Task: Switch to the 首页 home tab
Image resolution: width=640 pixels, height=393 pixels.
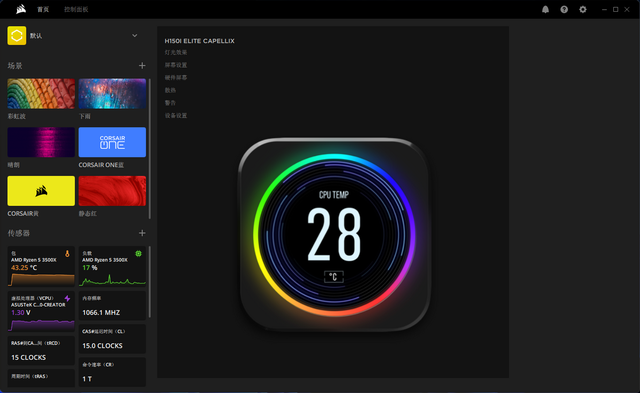Action: click(x=43, y=9)
